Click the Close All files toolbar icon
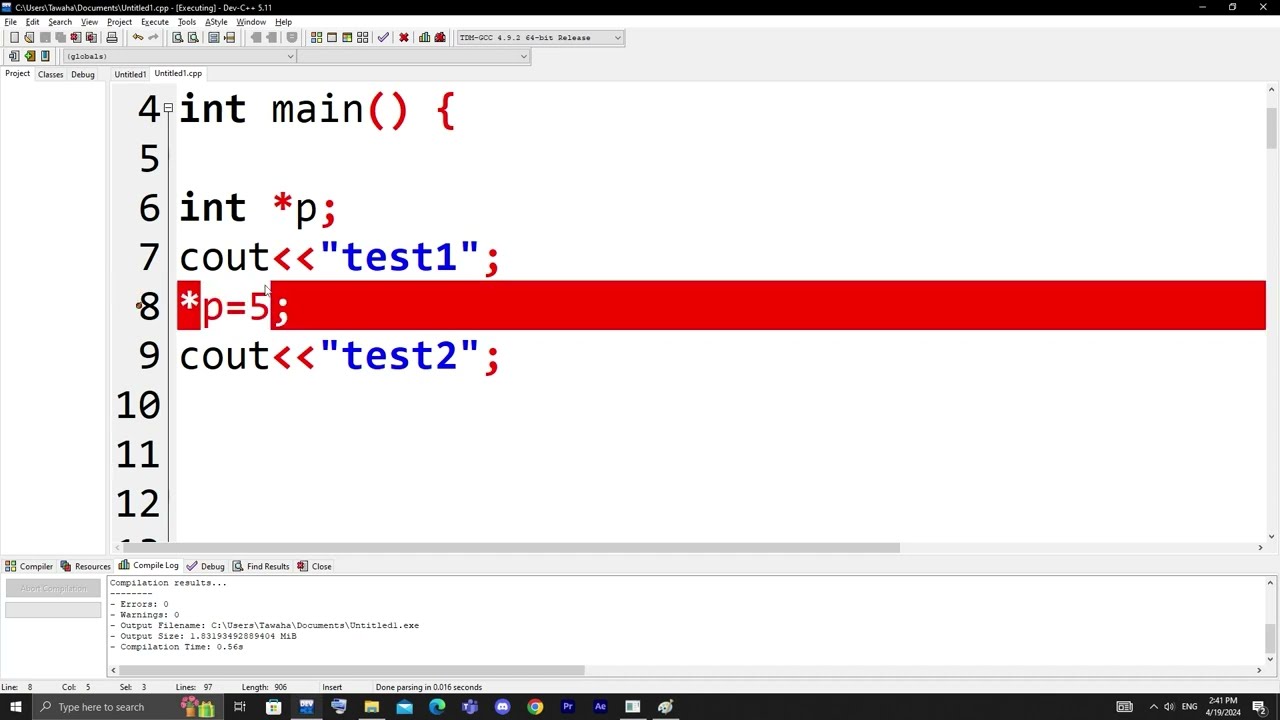The height and width of the screenshot is (720, 1280). (91, 37)
